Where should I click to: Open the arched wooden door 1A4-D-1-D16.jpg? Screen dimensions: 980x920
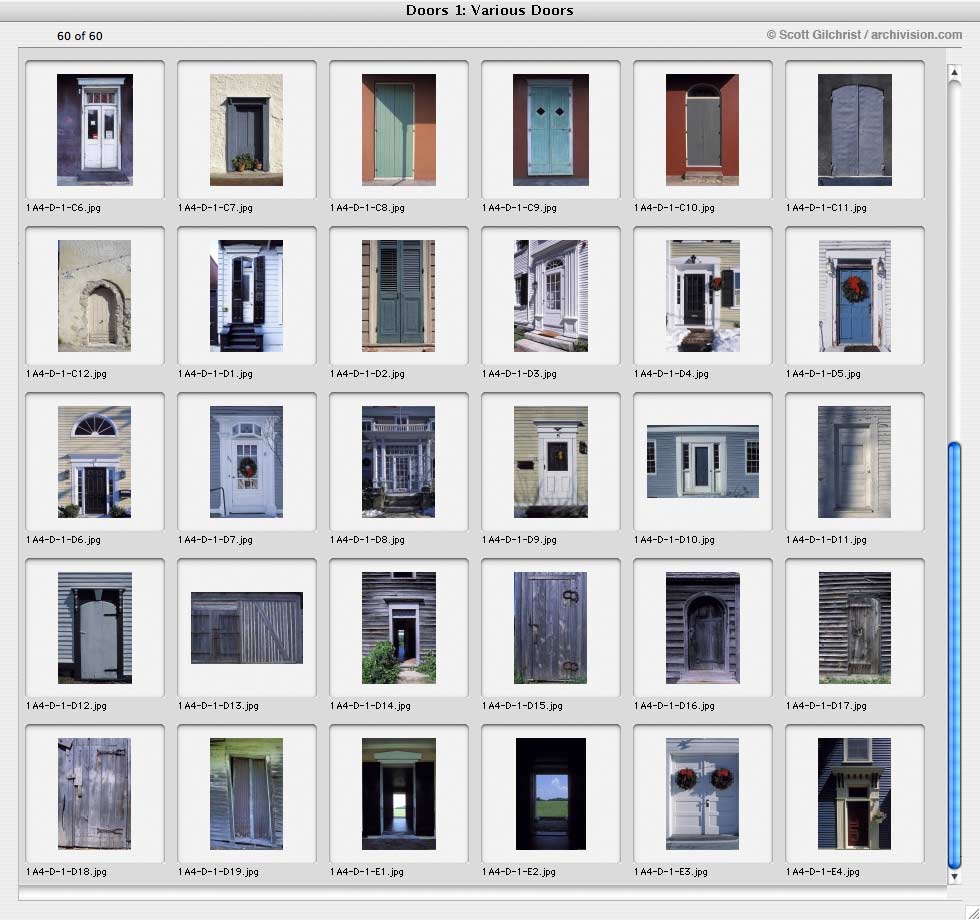pyautogui.click(x=702, y=628)
